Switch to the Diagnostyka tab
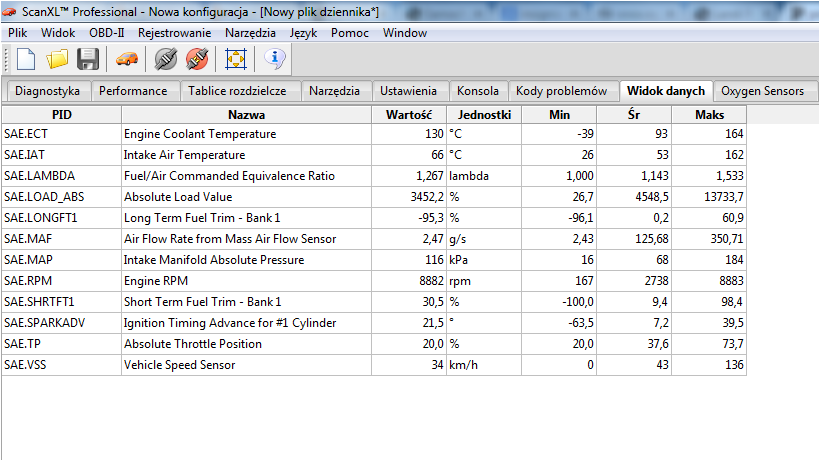Image resolution: width=819 pixels, height=460 pixels. coord(48,91)
